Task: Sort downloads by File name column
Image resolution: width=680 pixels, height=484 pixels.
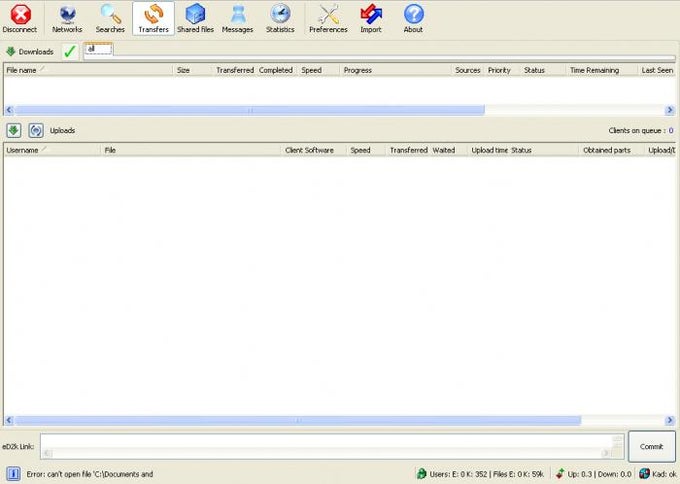Action: tap(88, 70)
